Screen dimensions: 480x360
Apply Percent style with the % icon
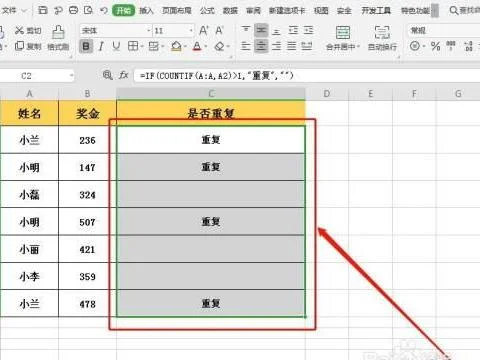click(435, 46)
